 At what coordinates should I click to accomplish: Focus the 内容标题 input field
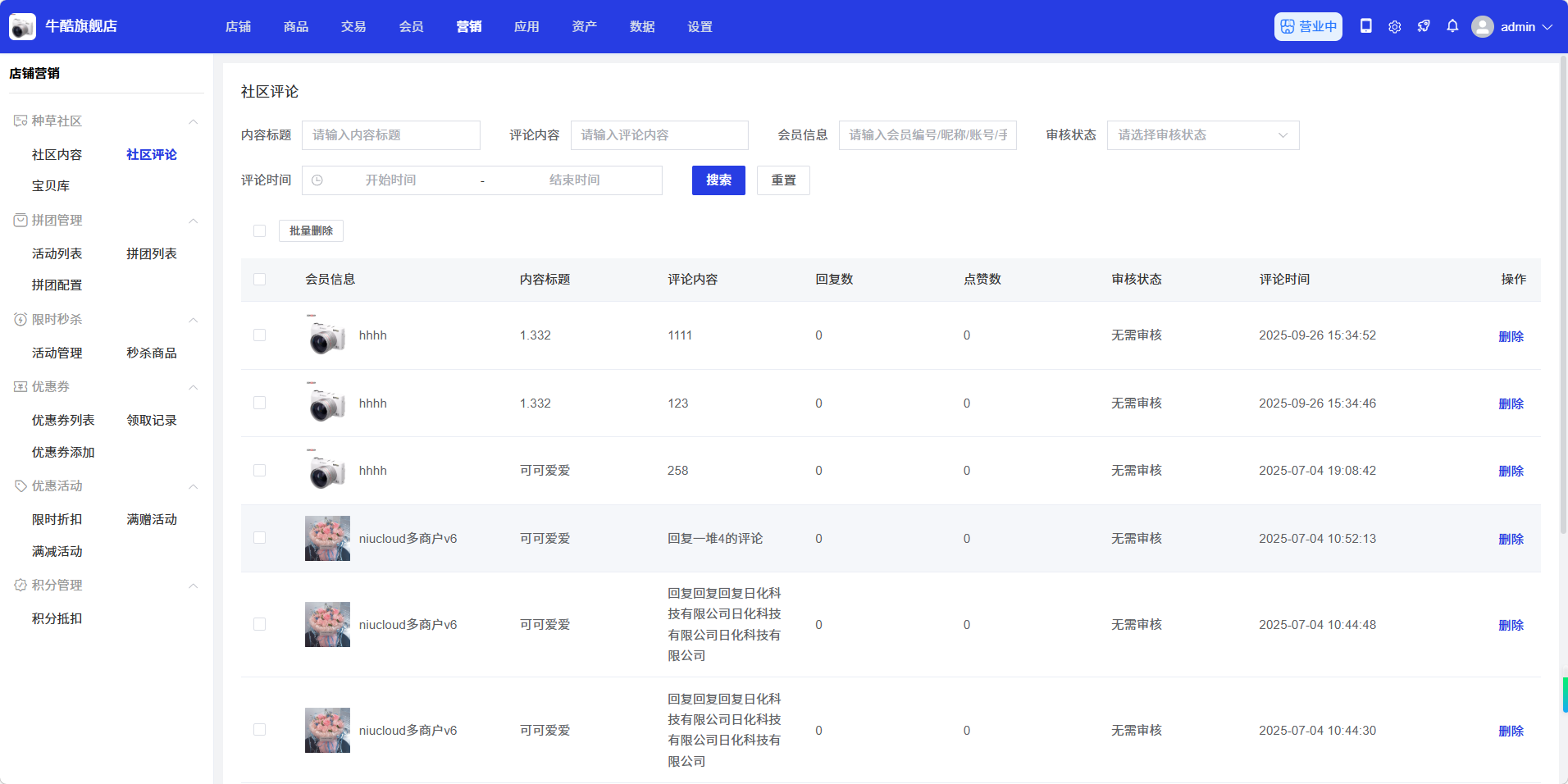(x=390, y=135)
